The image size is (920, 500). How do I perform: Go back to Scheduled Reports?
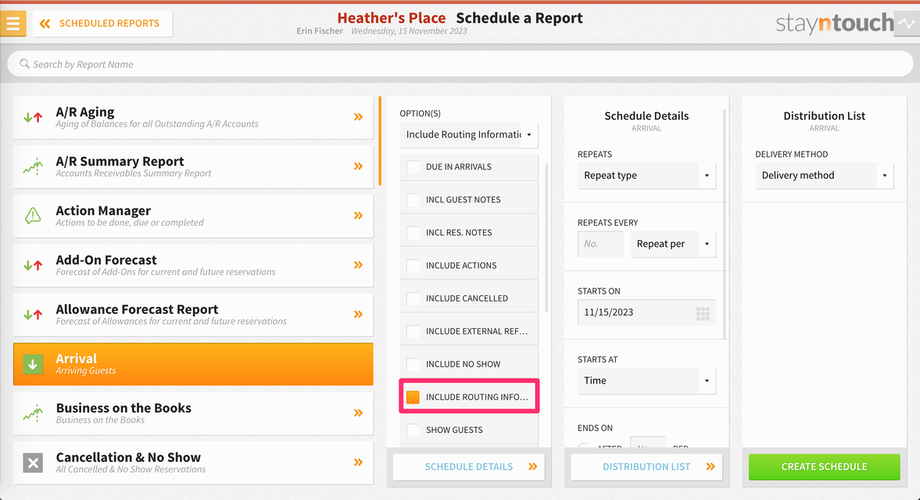point(103,23)
